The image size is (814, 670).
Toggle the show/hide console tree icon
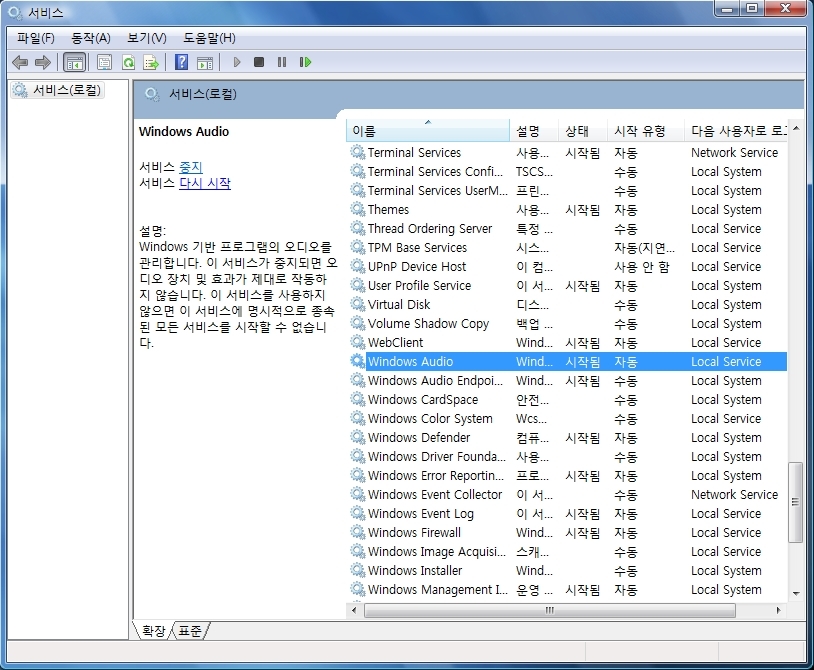pyautogui.click(x=74, y=63)
